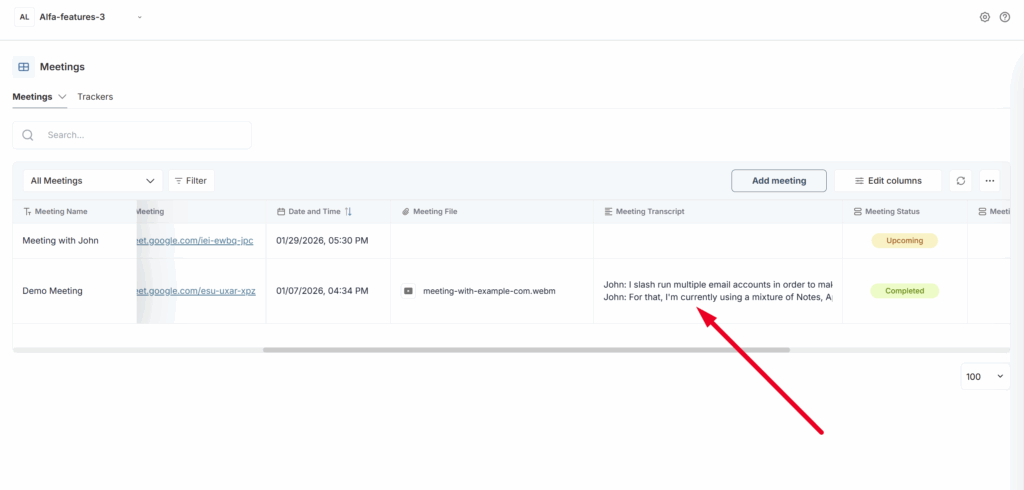Open the help question mark icon
The width and height of the screenshot is (1024, 490).
point(1005,17)
